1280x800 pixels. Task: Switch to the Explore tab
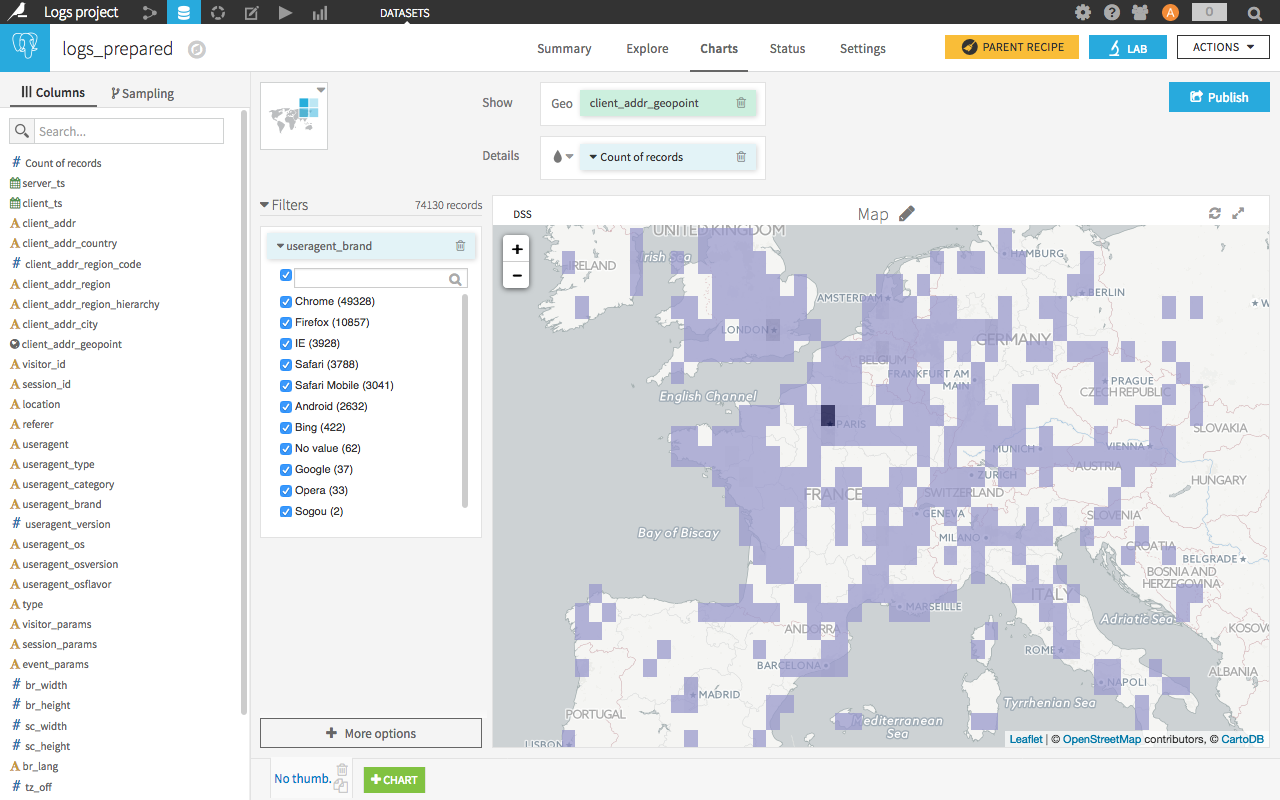click(x=646, y=48)
